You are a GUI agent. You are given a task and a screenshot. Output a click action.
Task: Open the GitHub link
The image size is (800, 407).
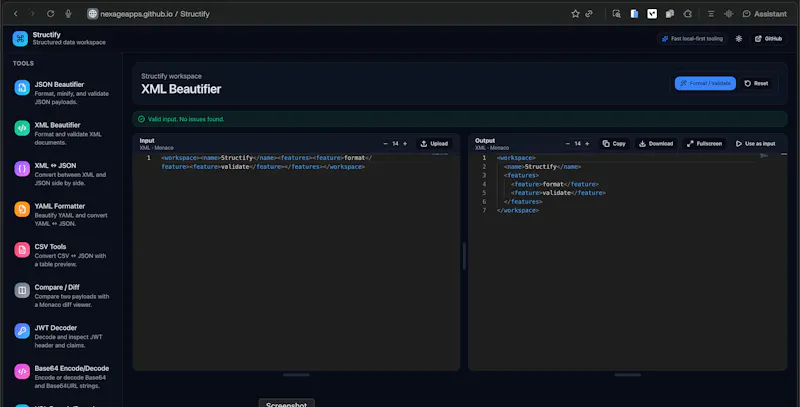coord(768,39)
